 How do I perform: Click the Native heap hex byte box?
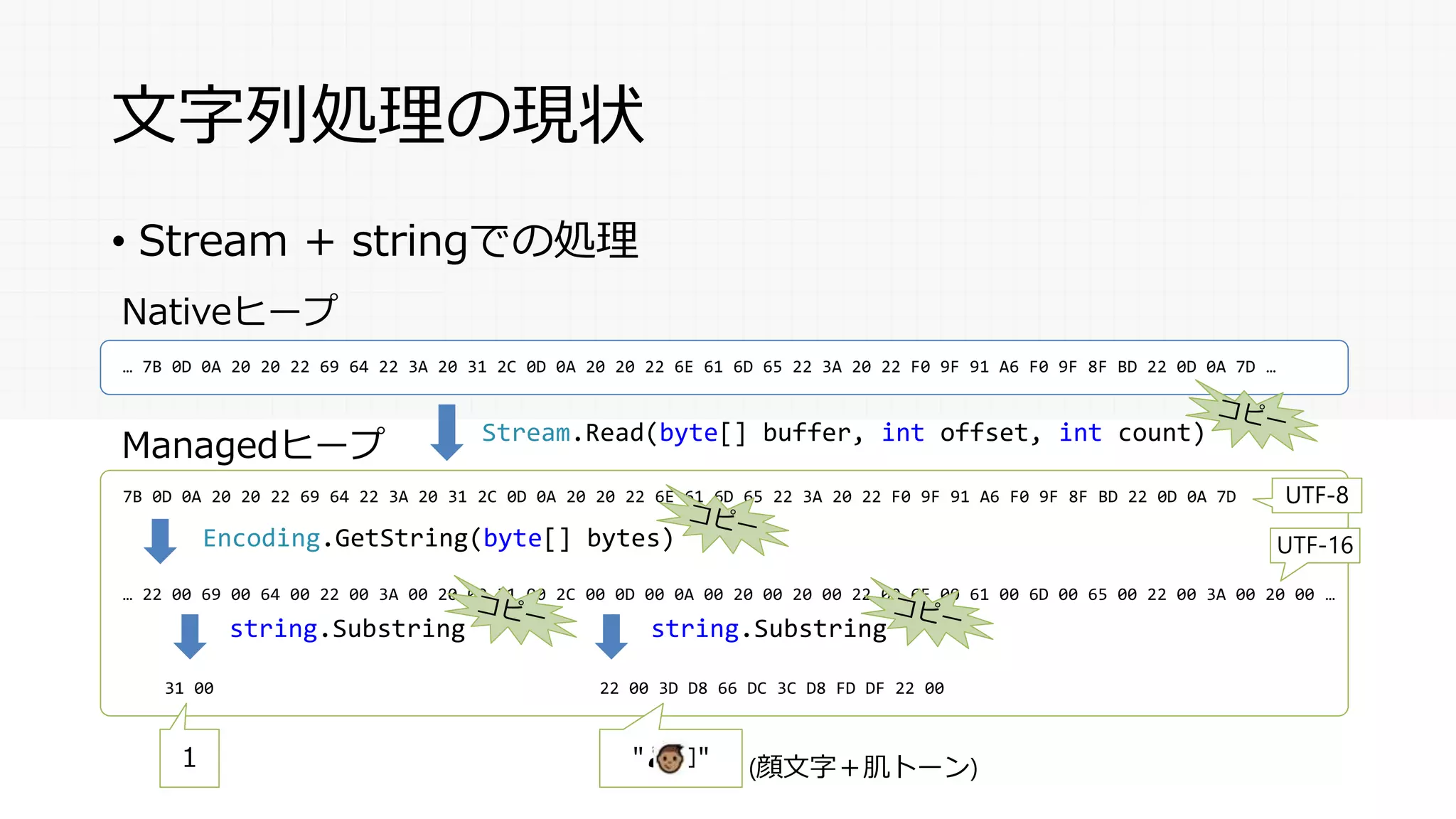[724, 368]
